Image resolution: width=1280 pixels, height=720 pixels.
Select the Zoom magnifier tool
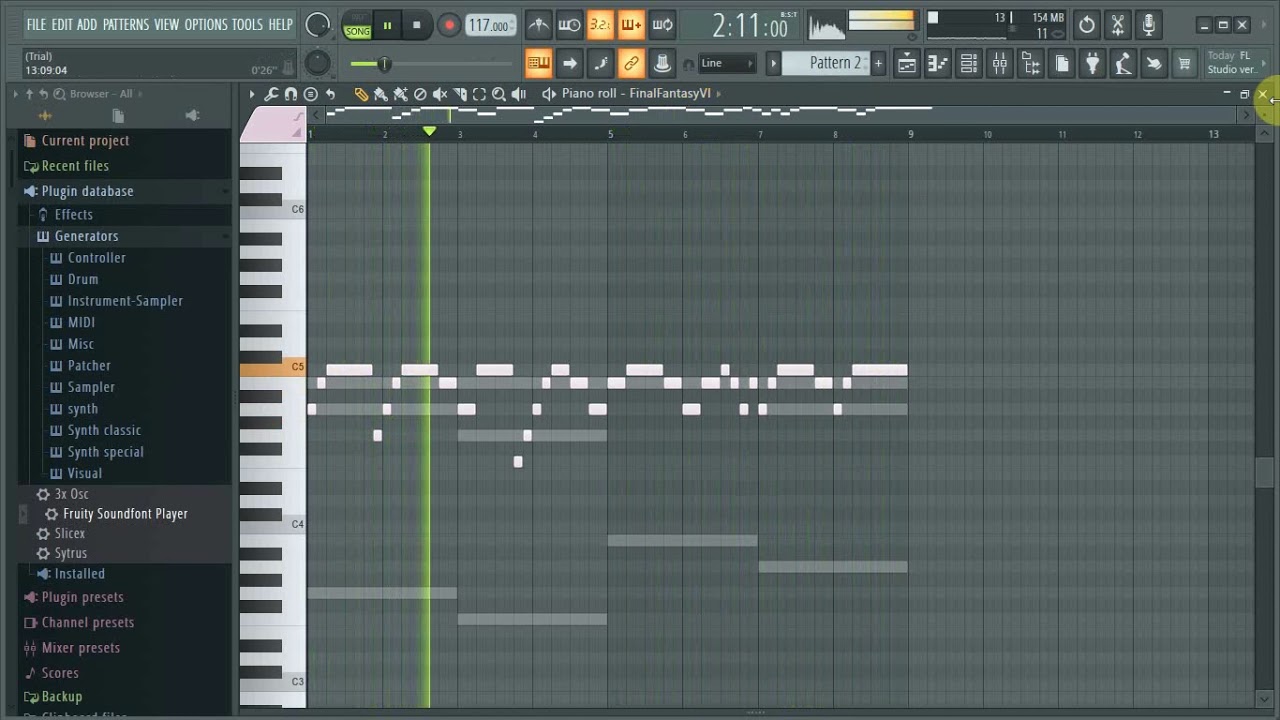click(x=499, y=94)
